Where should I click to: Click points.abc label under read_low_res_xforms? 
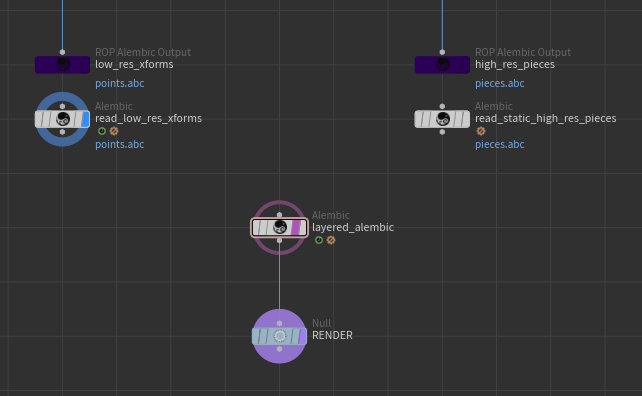pyautogui.click(x=120, y=144)
